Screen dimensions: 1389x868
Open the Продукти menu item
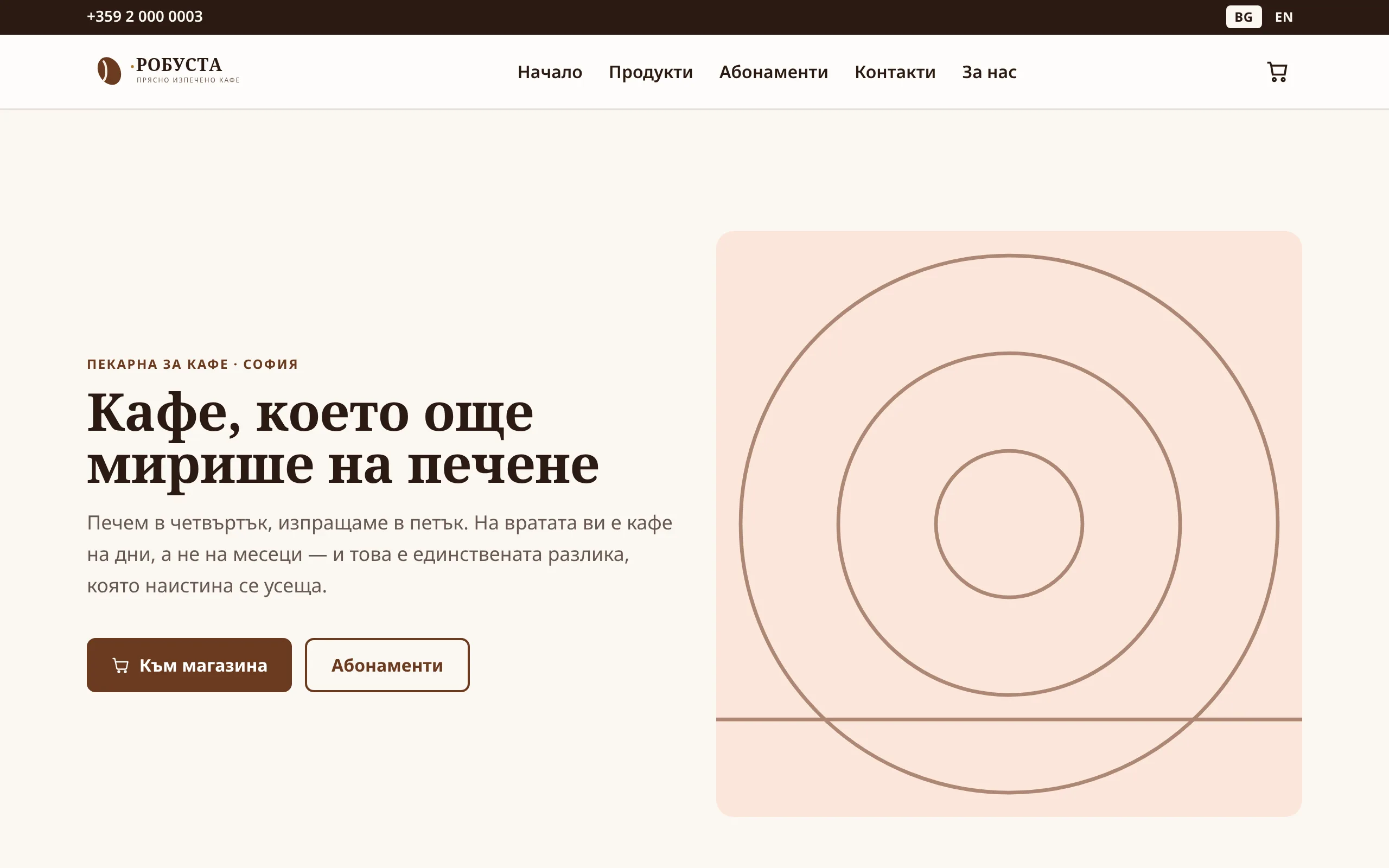coord(651,72)
